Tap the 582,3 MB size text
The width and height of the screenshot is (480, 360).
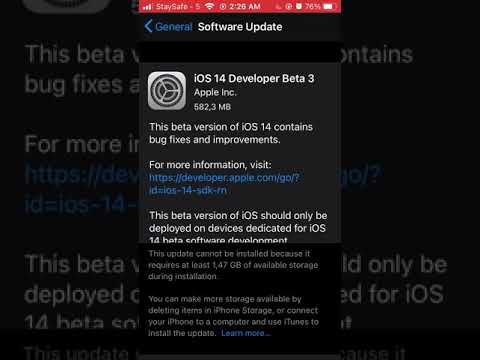pos(212,107)
